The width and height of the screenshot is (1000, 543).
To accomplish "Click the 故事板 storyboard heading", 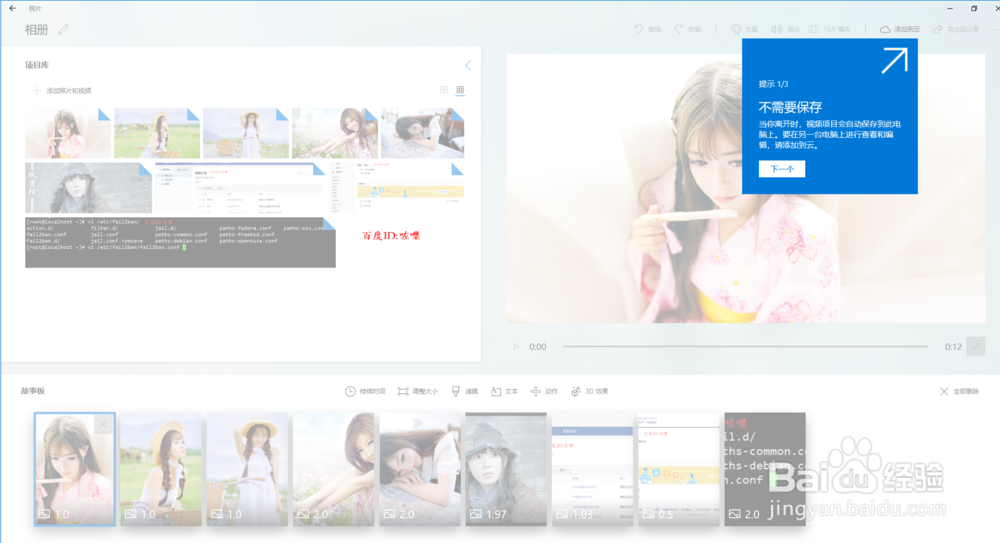I will pos(33,391).
